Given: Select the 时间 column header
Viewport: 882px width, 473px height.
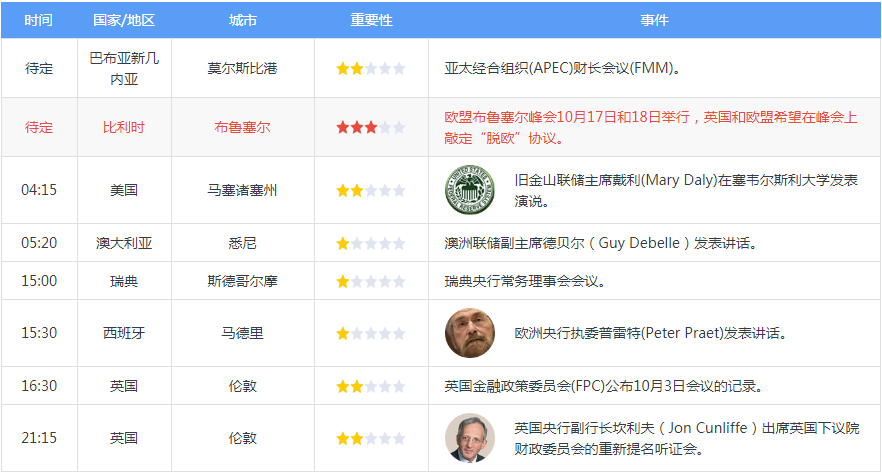Looking at the screenshot, I should coord(39,20).
